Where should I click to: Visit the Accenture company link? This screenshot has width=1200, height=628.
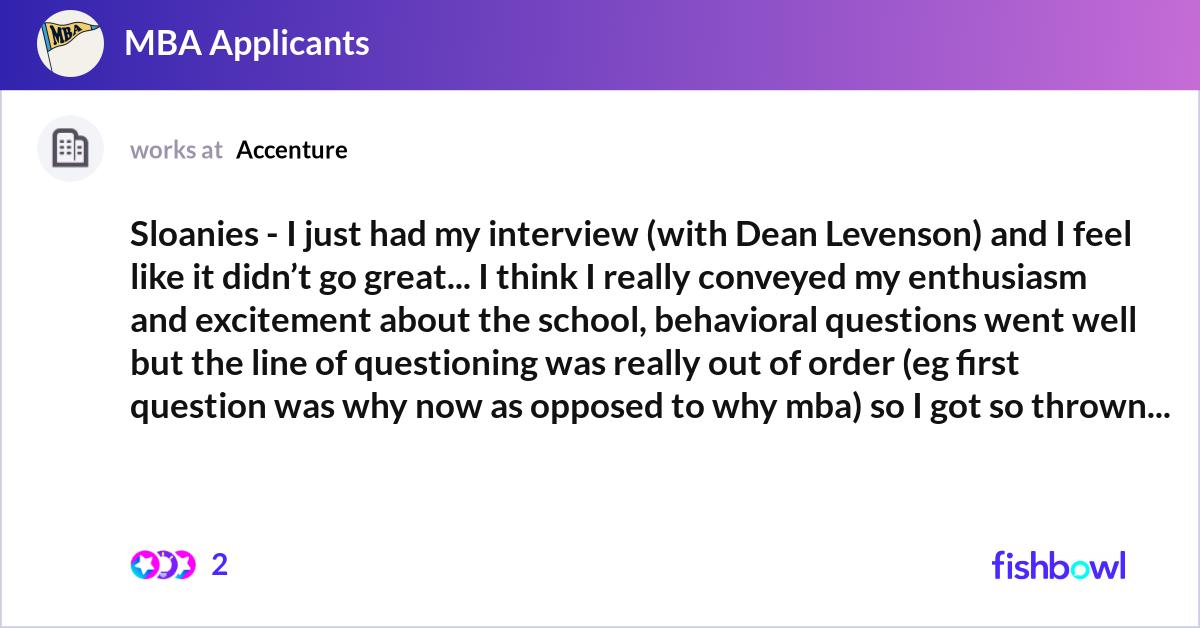(x=292, y=150)
